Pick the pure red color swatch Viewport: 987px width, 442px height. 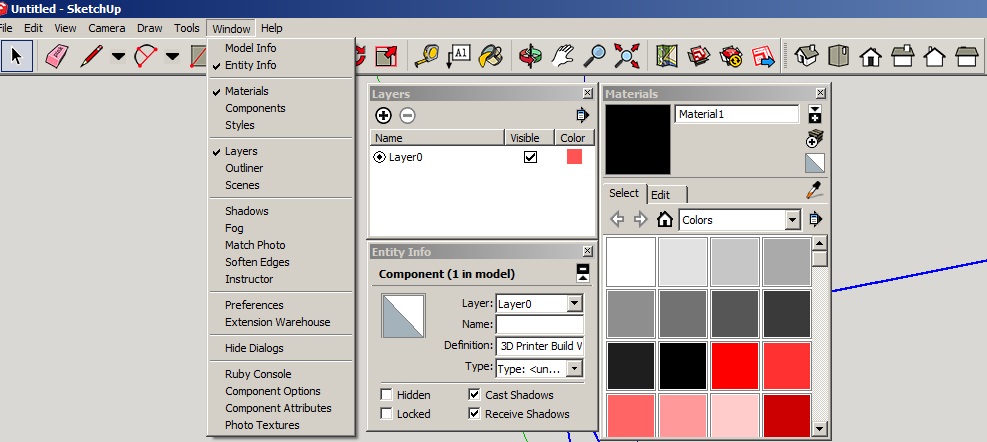(x=735, y=366)
